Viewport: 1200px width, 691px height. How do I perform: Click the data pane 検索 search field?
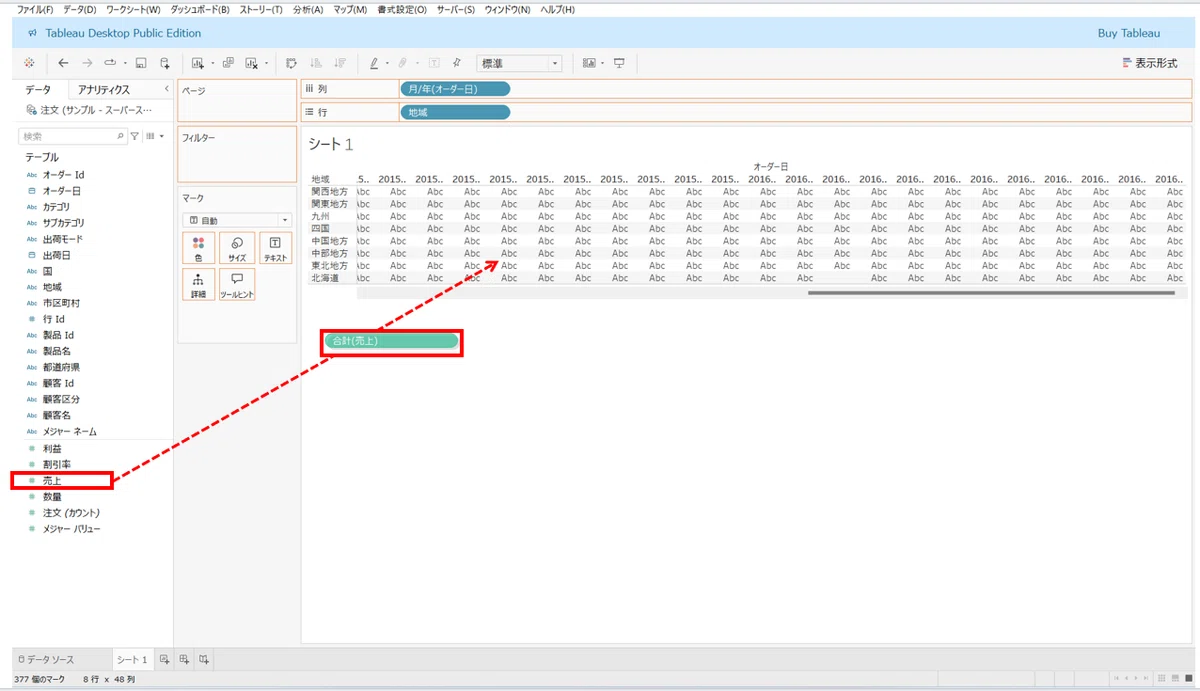pyautogui.click(x=72, y=136)
